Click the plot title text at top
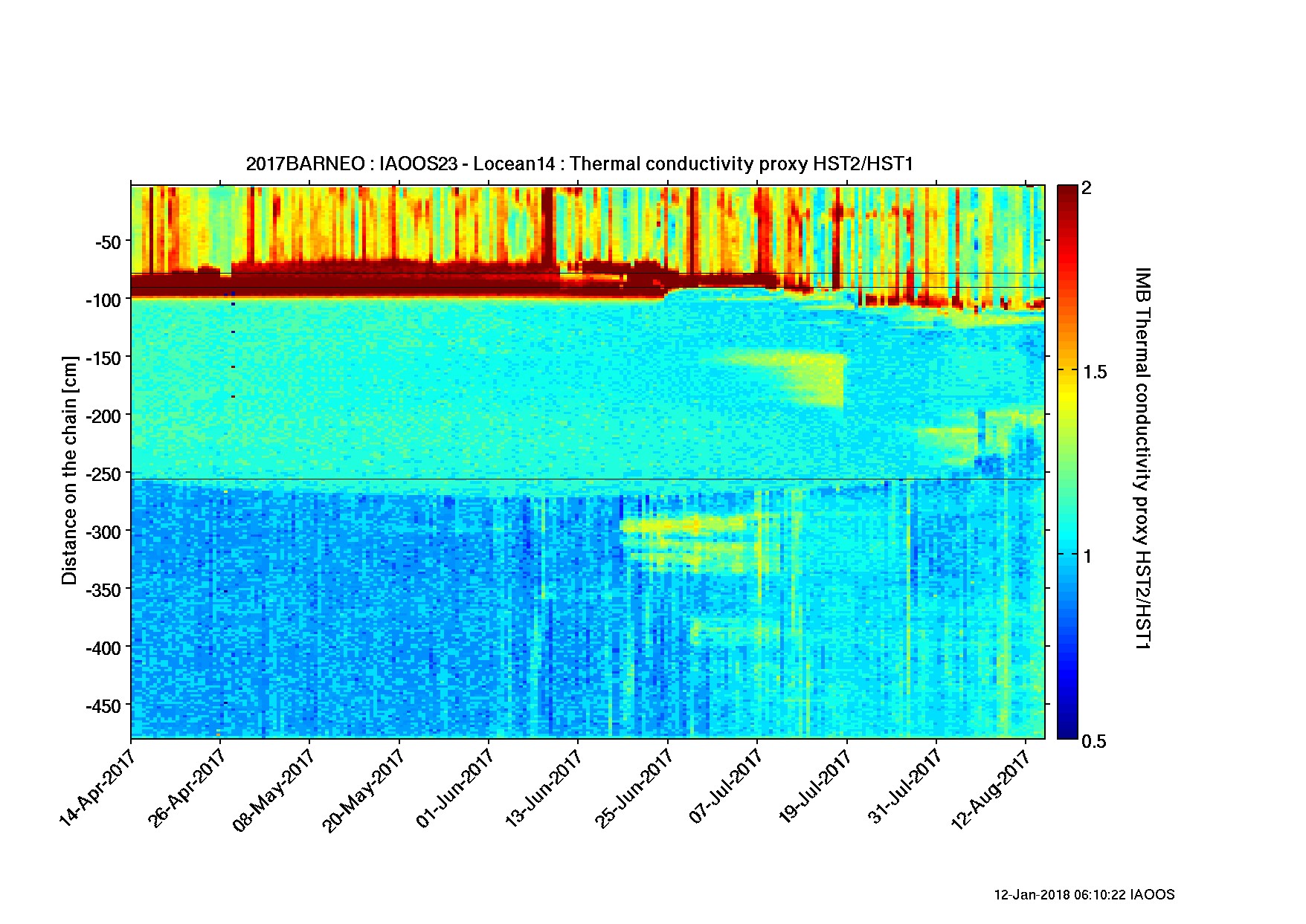The width and height of the screenshot is (1306, 924). coord(579,164)
